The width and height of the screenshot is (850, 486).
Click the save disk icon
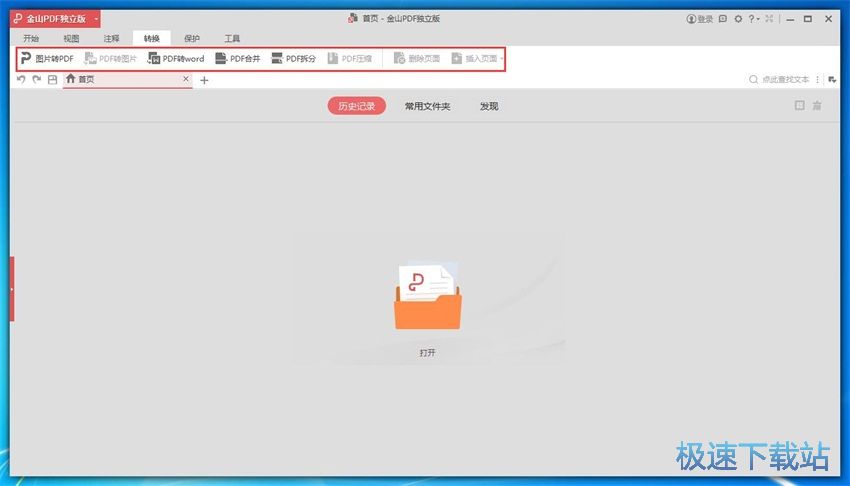click(x=53, y=80)
